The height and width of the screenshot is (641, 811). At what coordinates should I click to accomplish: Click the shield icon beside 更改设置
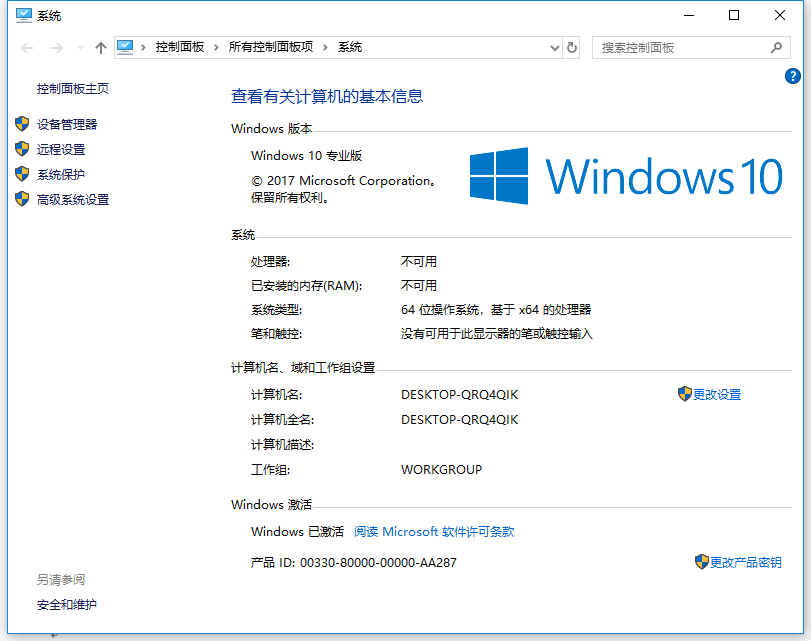tap(685, 394)
